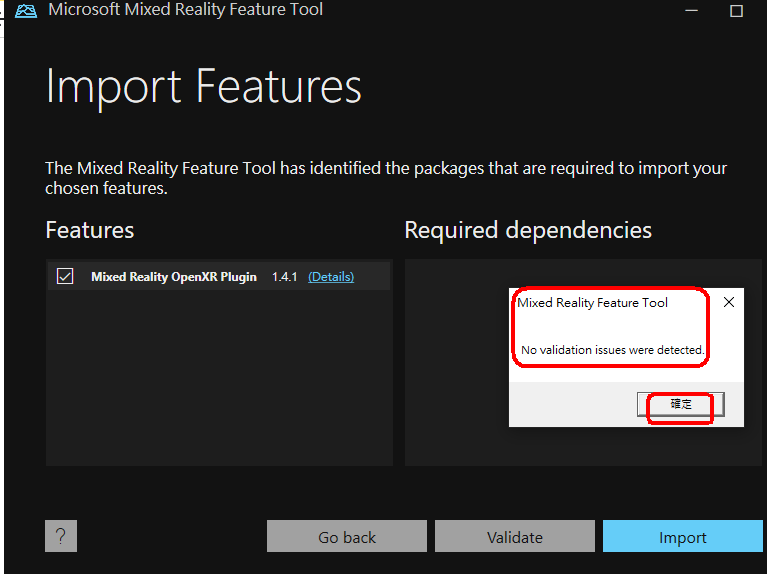Image resolution: width=767 pixels, height=574 pixels.
Task: Click the blue Import button
Action: click(682, 536)
